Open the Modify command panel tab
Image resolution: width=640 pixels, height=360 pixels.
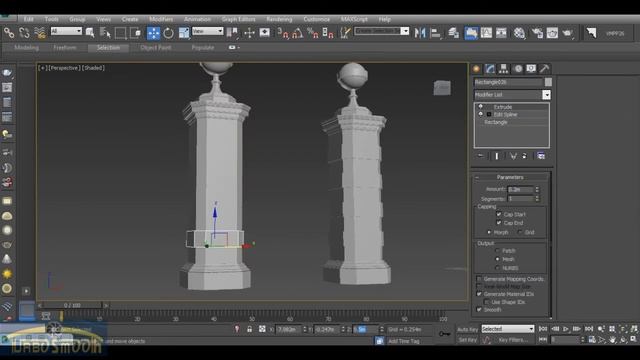pyautogui.click(x=490, y=69)
